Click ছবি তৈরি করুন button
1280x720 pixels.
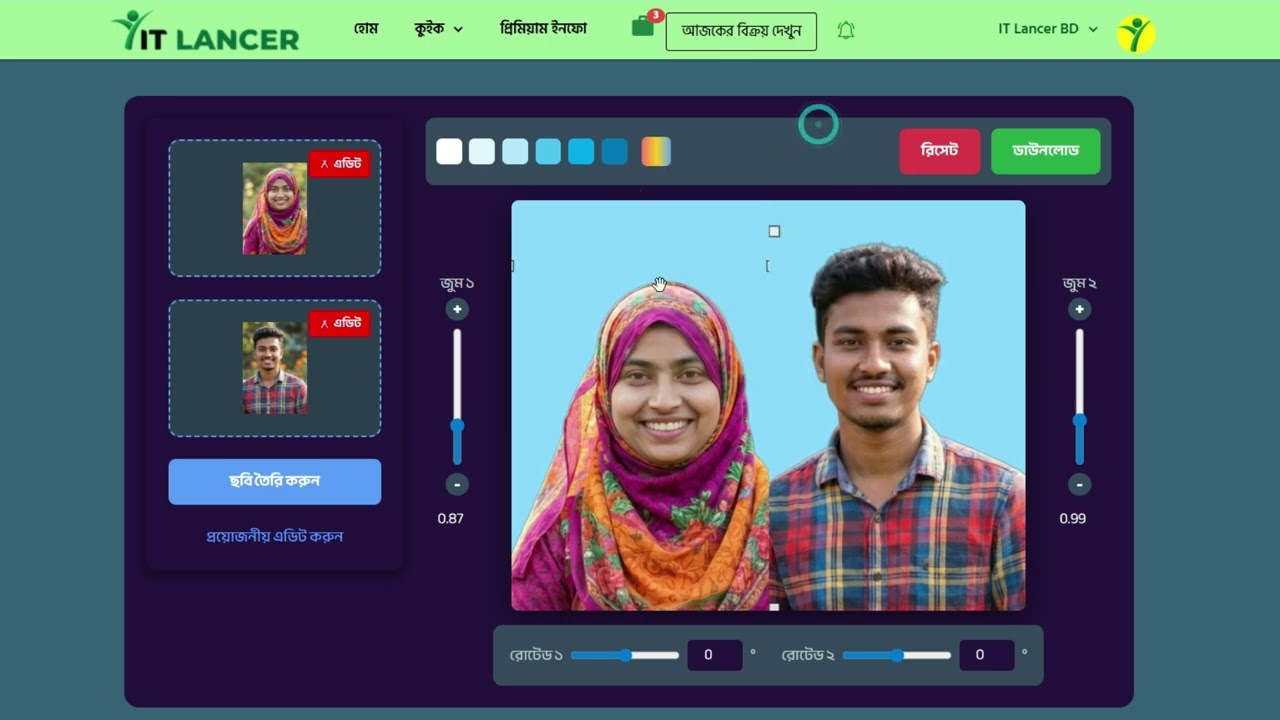tap(275, 481)
